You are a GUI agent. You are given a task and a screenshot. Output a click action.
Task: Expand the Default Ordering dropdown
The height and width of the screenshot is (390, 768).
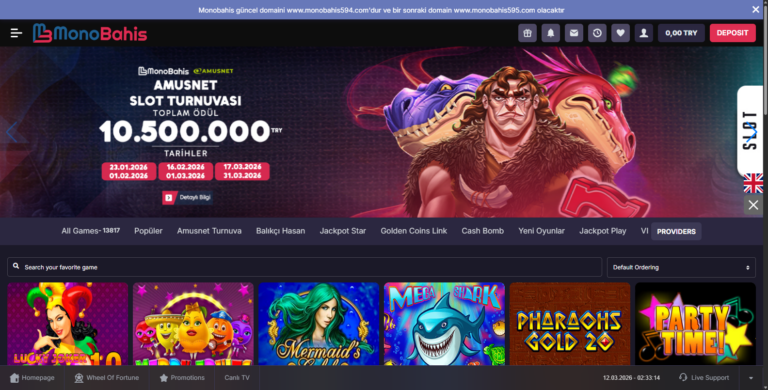click(681, 268)
